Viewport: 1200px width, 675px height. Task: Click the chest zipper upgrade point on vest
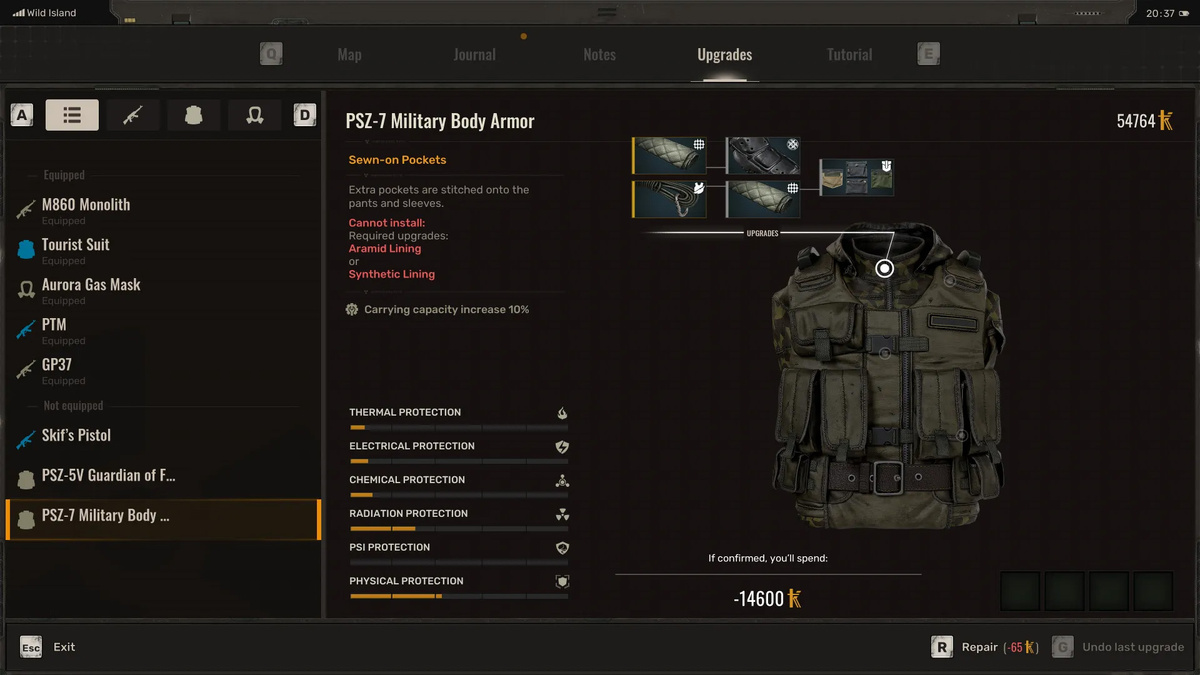point(884,353)
